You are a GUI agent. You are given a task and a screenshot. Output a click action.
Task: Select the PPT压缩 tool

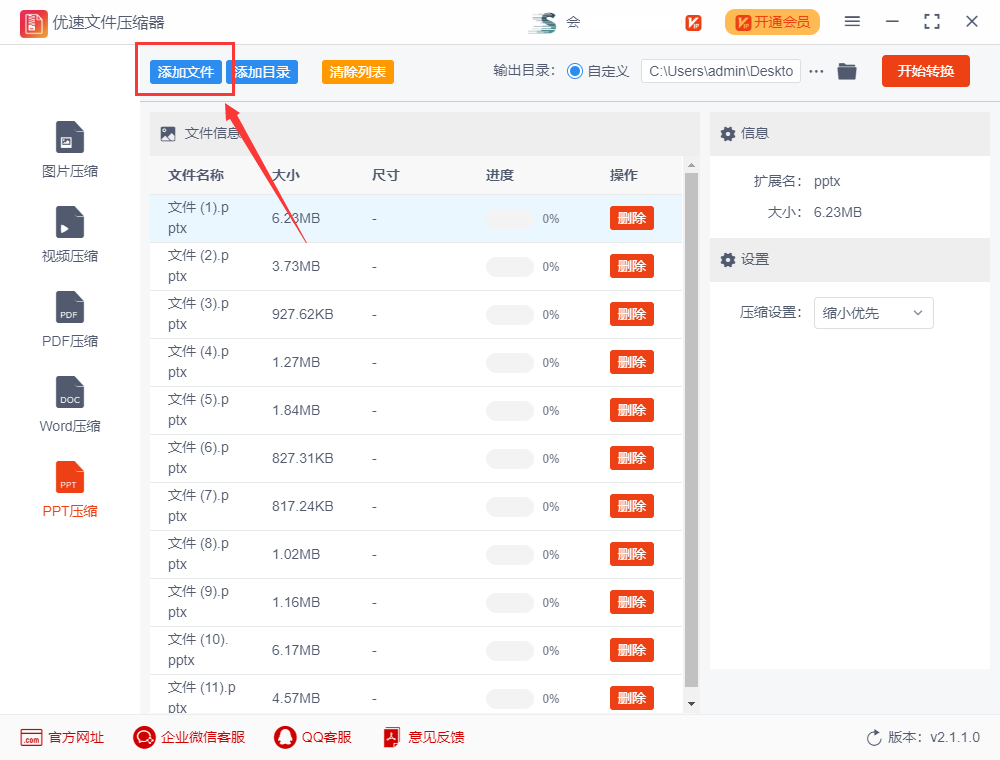[x=70, y=489]
